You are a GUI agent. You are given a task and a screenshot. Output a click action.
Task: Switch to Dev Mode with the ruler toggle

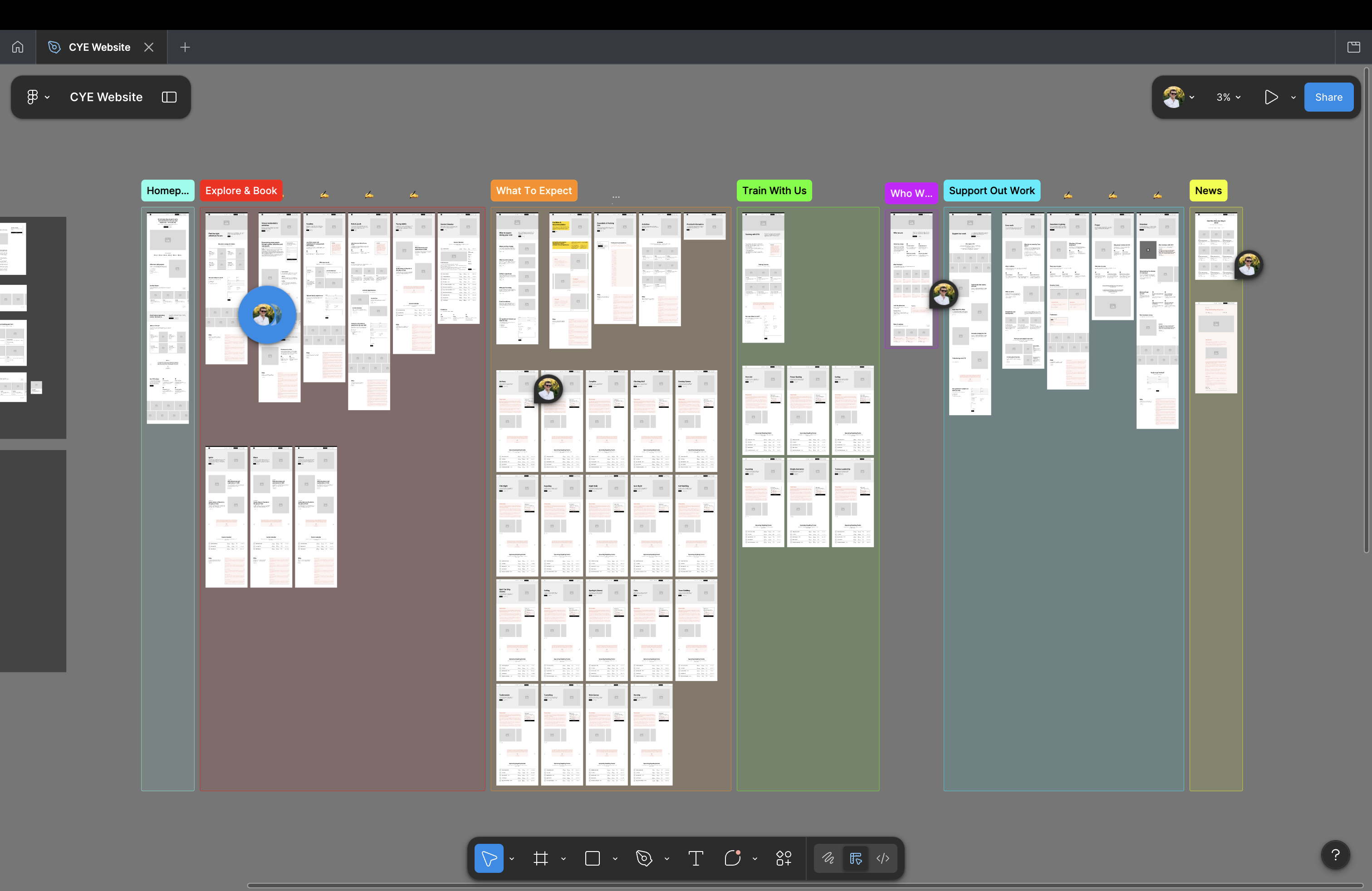[x=856, y=858]
